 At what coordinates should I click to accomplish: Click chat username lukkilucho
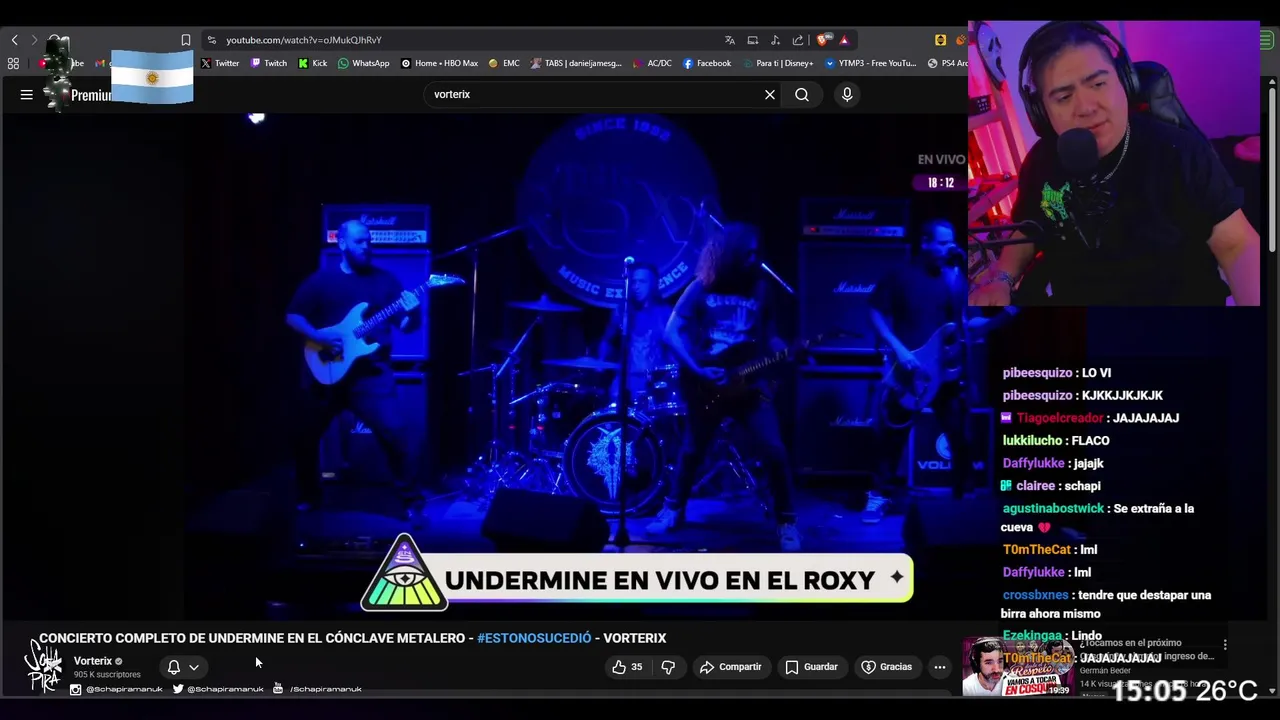[1032, 441]
